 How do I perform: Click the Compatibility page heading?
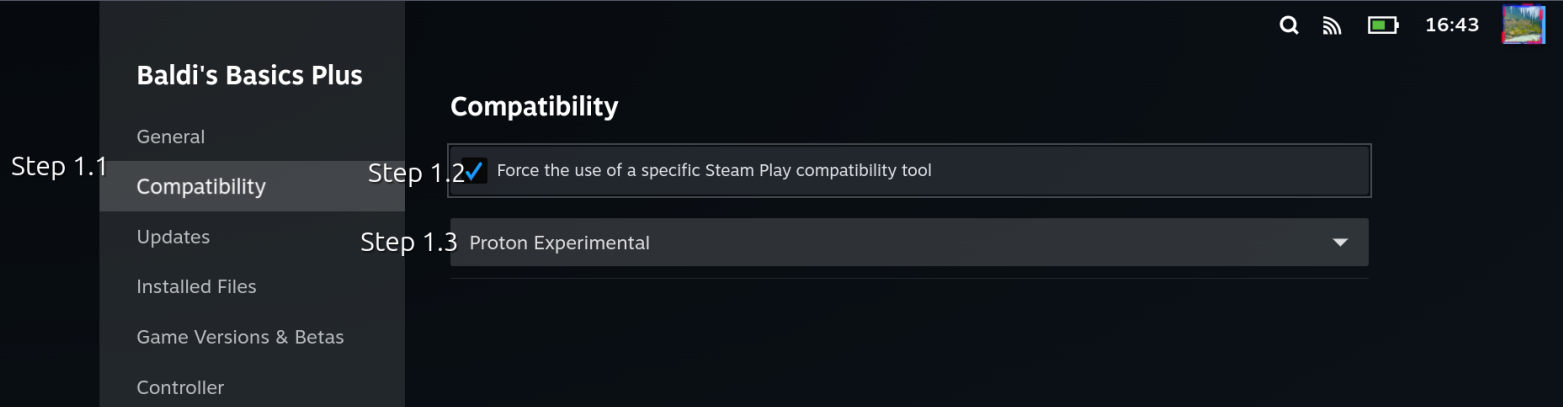(534, 106)
